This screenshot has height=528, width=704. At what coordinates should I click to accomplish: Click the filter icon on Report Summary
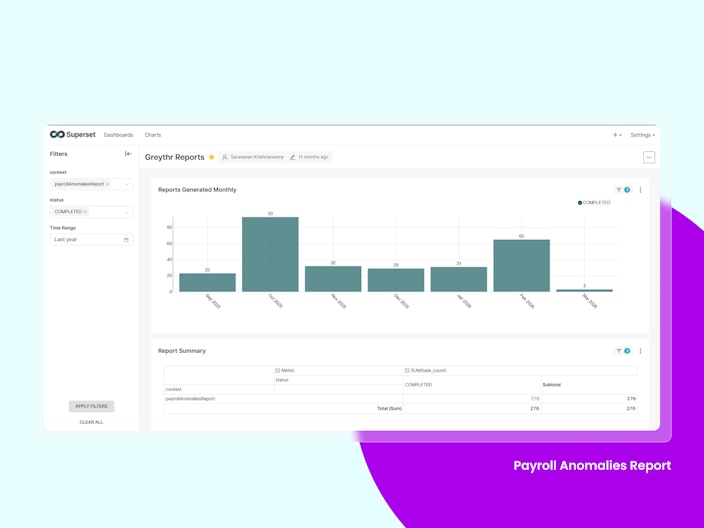tap(619, 351)
